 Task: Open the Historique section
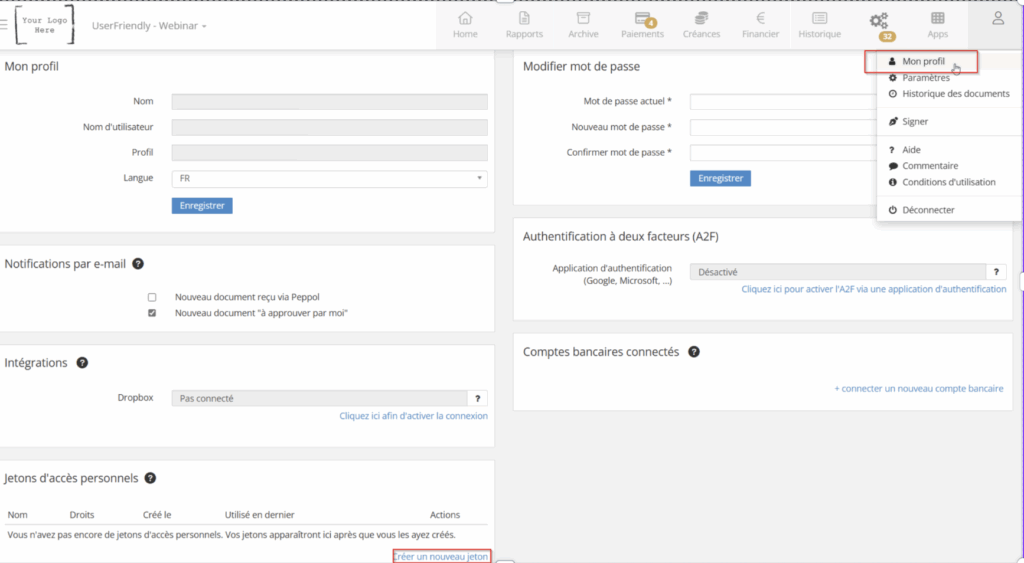819,25
